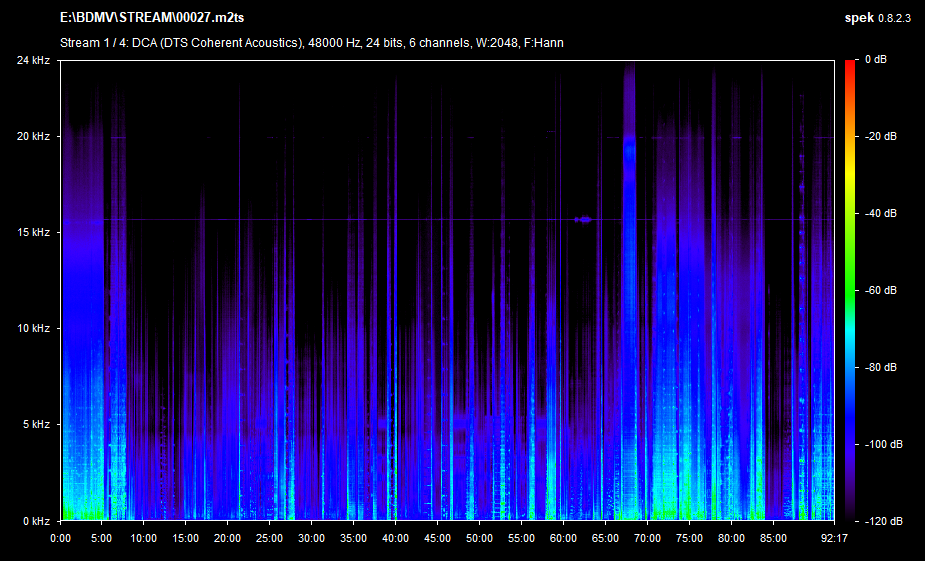Click the 15 kHz frequency axis label
The image size is (925, 561).
click(x=37, y=232)
